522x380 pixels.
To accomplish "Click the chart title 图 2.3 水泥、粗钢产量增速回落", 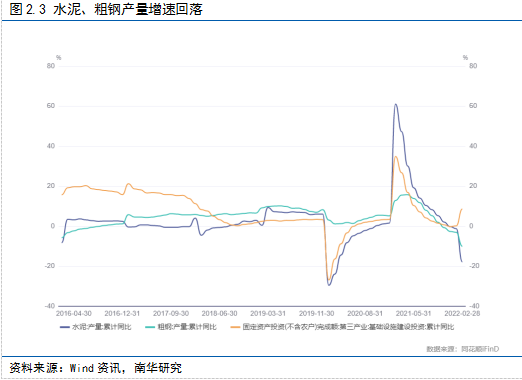I will tap(106, 9).
